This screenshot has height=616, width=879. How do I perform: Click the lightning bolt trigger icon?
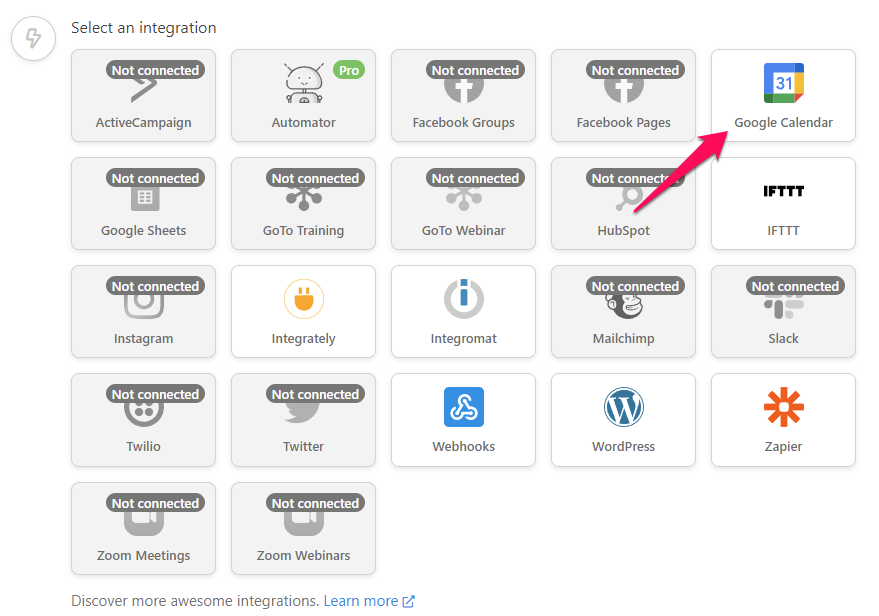[x=34, y=38]
